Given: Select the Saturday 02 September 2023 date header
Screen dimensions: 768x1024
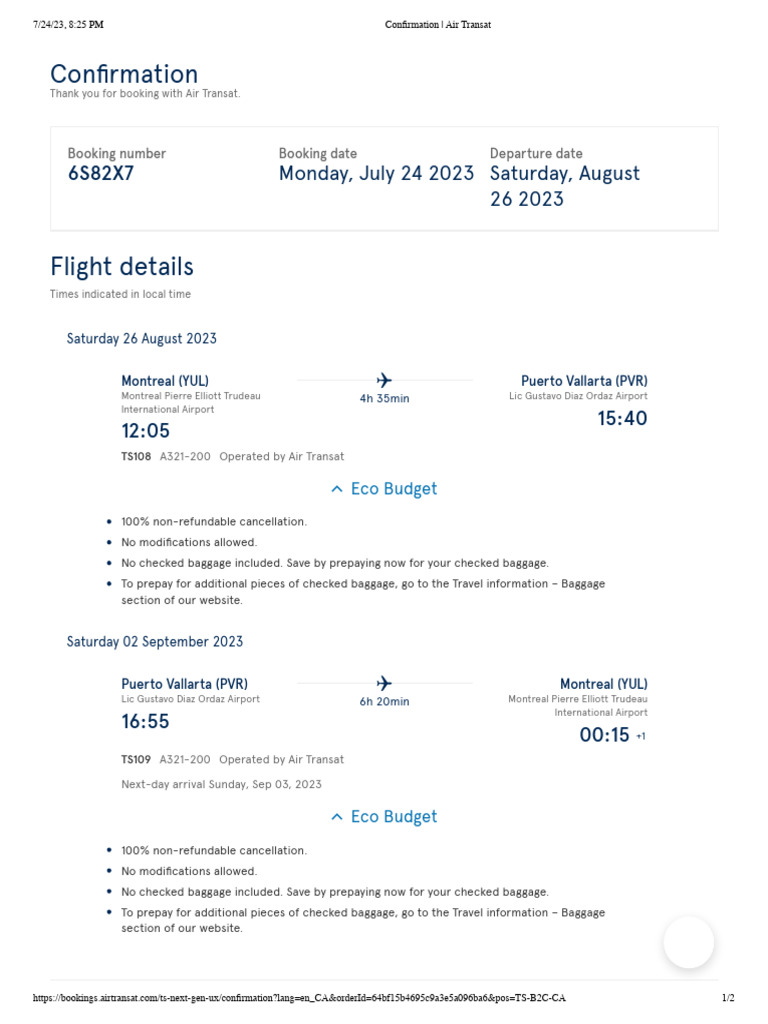Looking at the screenshot, I should [x=155, y=641].
